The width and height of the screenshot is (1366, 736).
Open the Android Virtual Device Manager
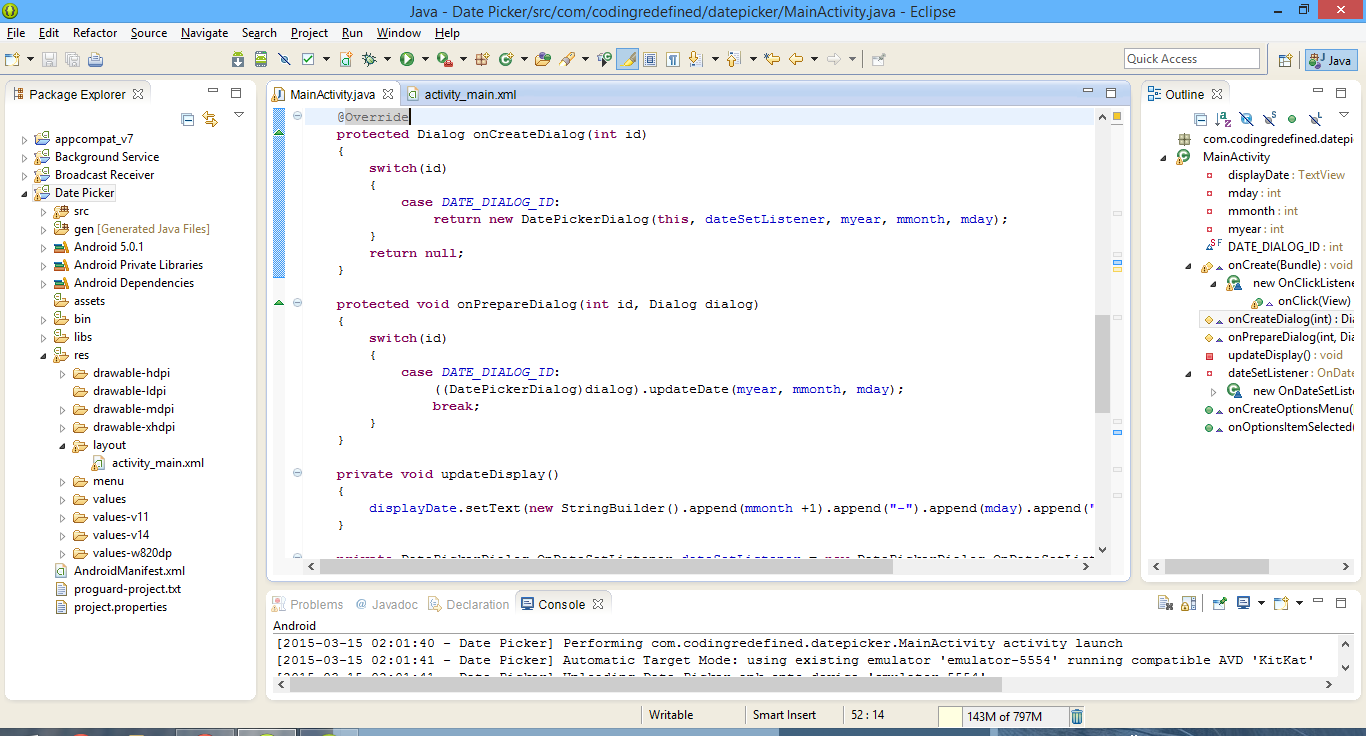259,58
